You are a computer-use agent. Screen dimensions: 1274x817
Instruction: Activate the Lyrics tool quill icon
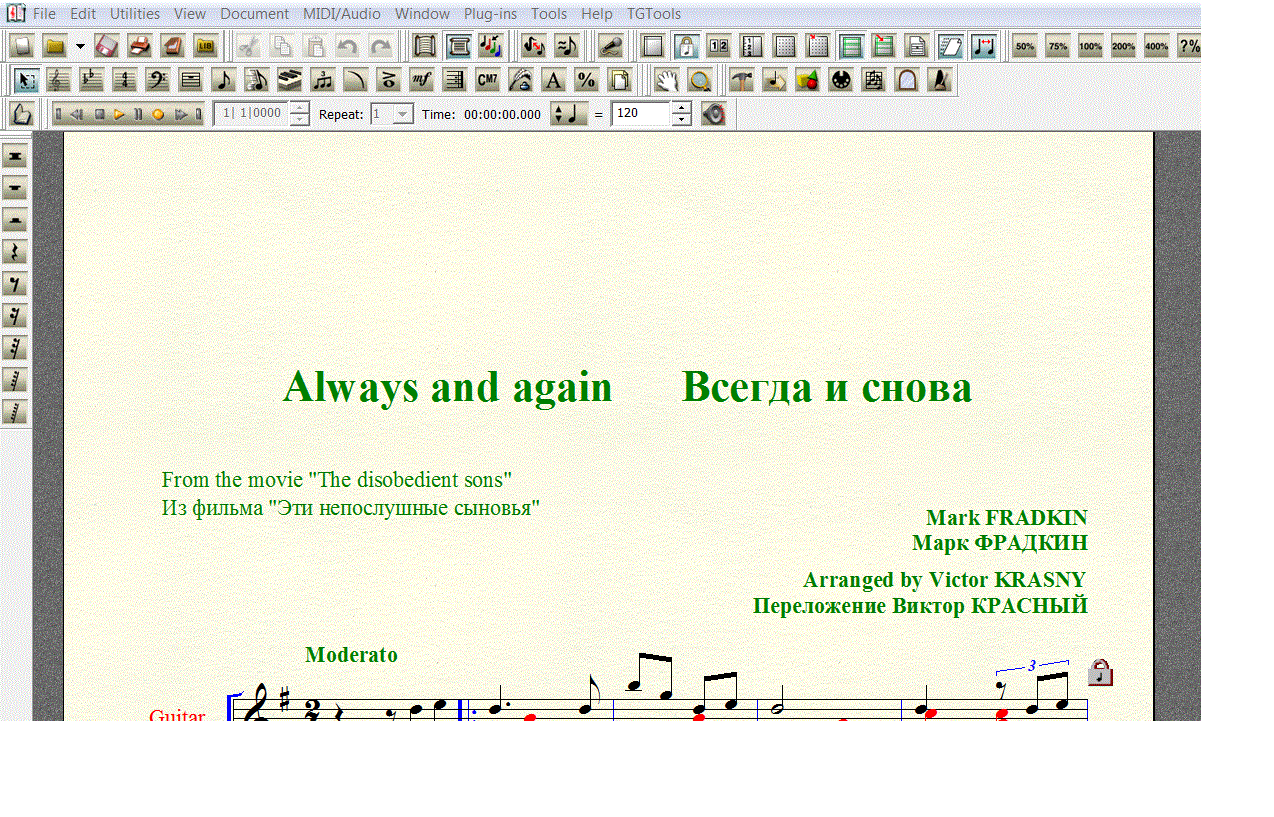tap(520, 80)
